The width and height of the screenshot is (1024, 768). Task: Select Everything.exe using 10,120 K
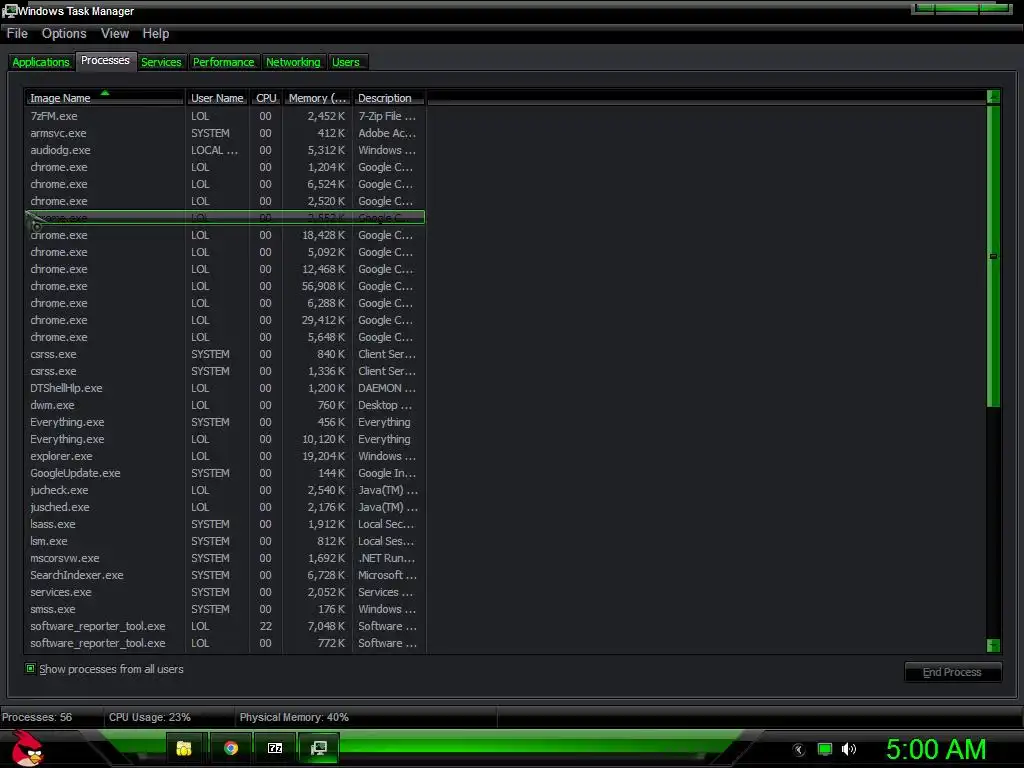225,439
